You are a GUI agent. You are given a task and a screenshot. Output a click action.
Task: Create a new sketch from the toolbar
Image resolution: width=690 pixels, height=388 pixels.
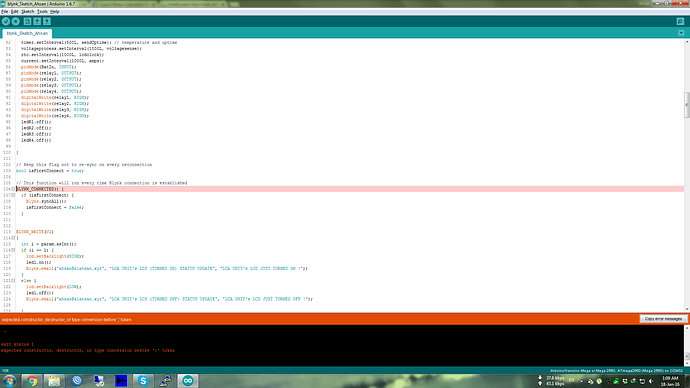coord(27,21)
